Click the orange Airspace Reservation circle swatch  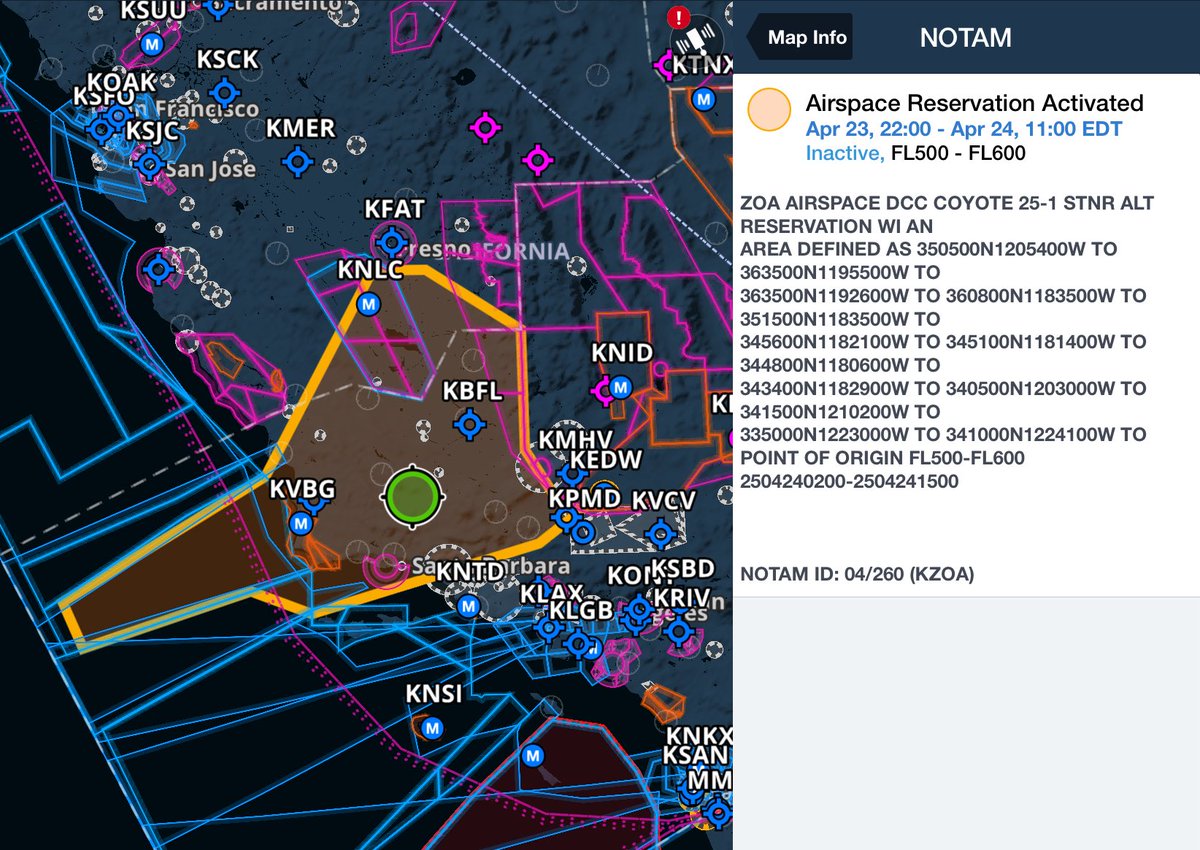click(768, 110)
